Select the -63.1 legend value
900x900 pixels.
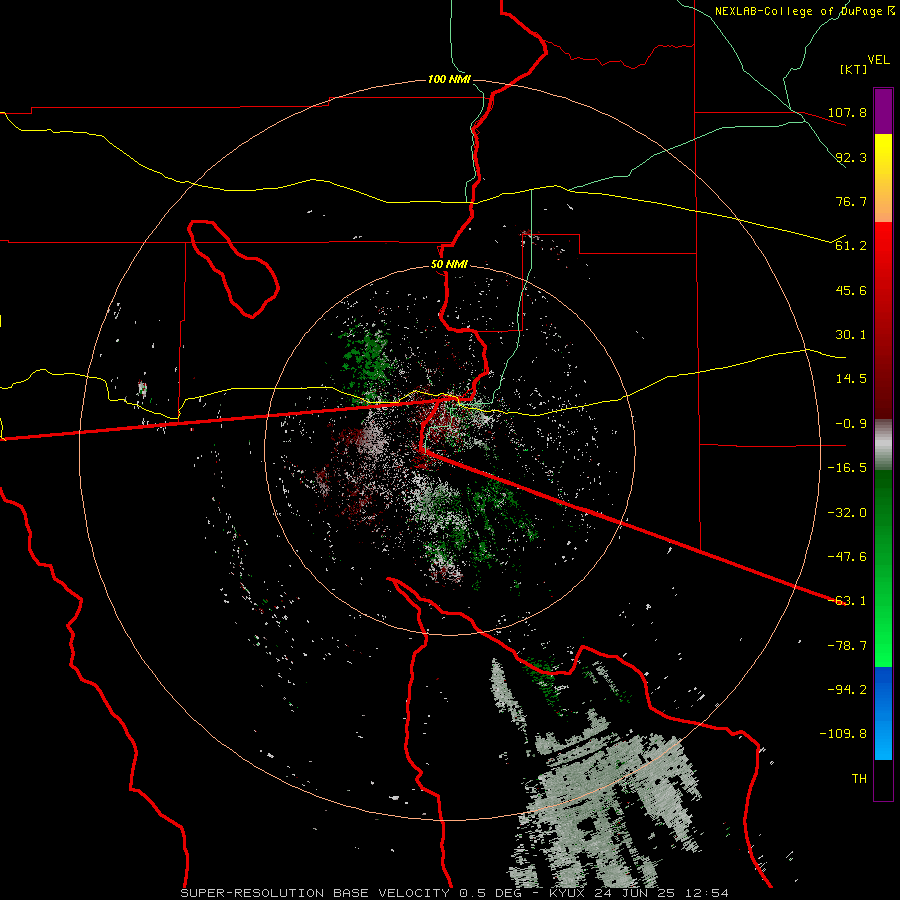tap(848, 601)
